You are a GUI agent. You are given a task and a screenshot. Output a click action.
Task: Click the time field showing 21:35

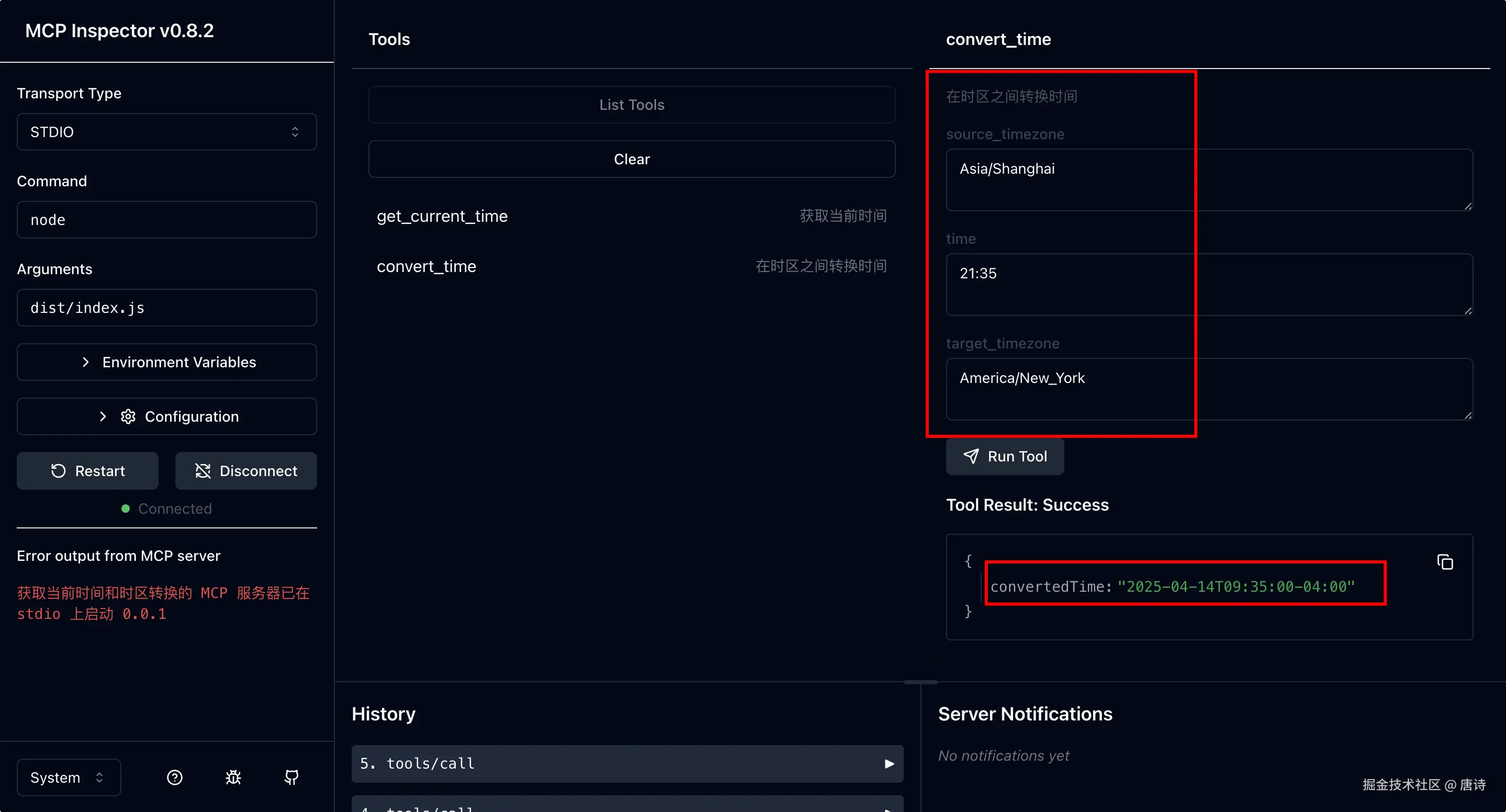[x=1208, y=284]
